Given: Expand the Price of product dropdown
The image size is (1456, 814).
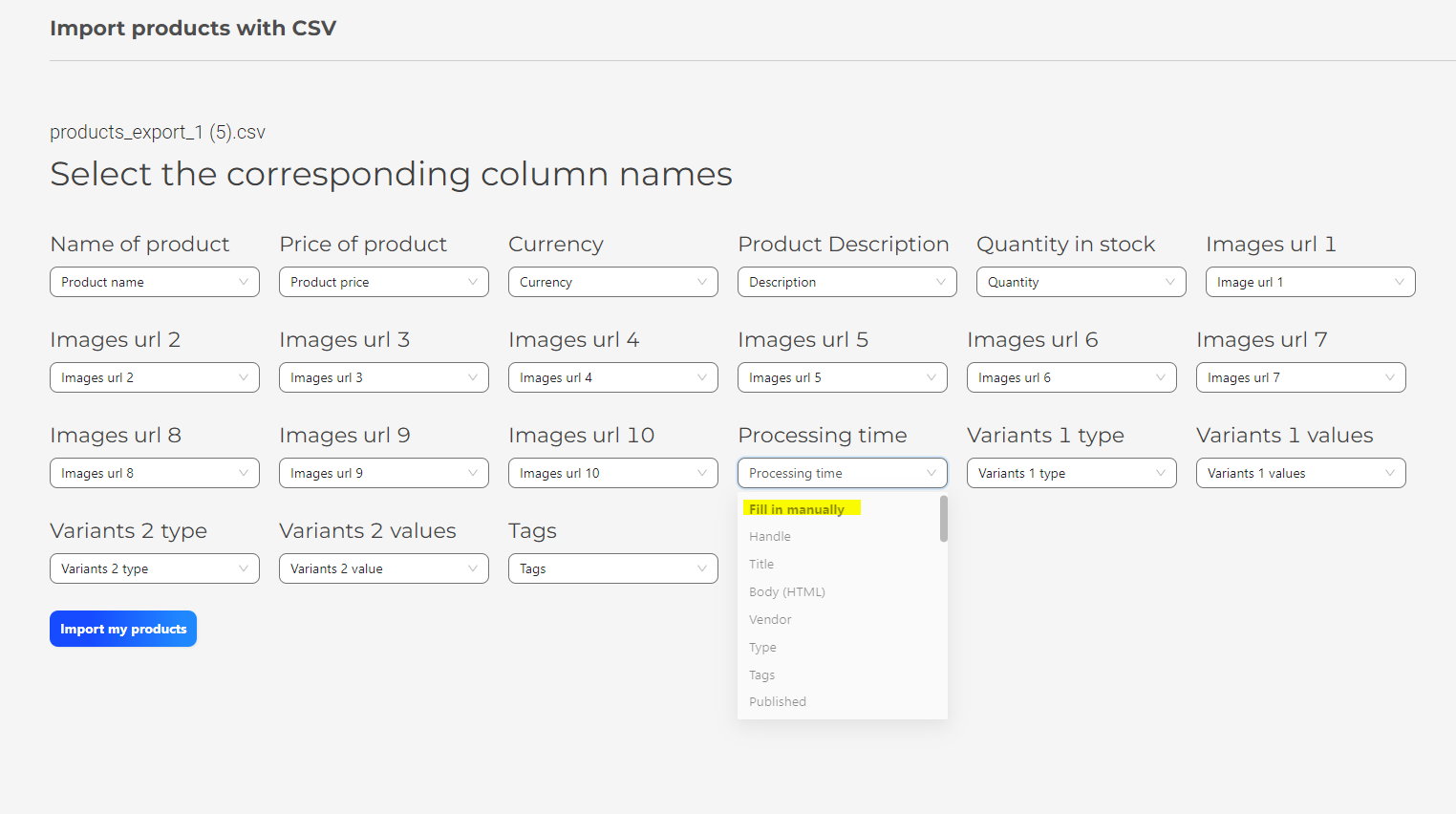Looking at the screenshot, I should click(x=383, y=282).
